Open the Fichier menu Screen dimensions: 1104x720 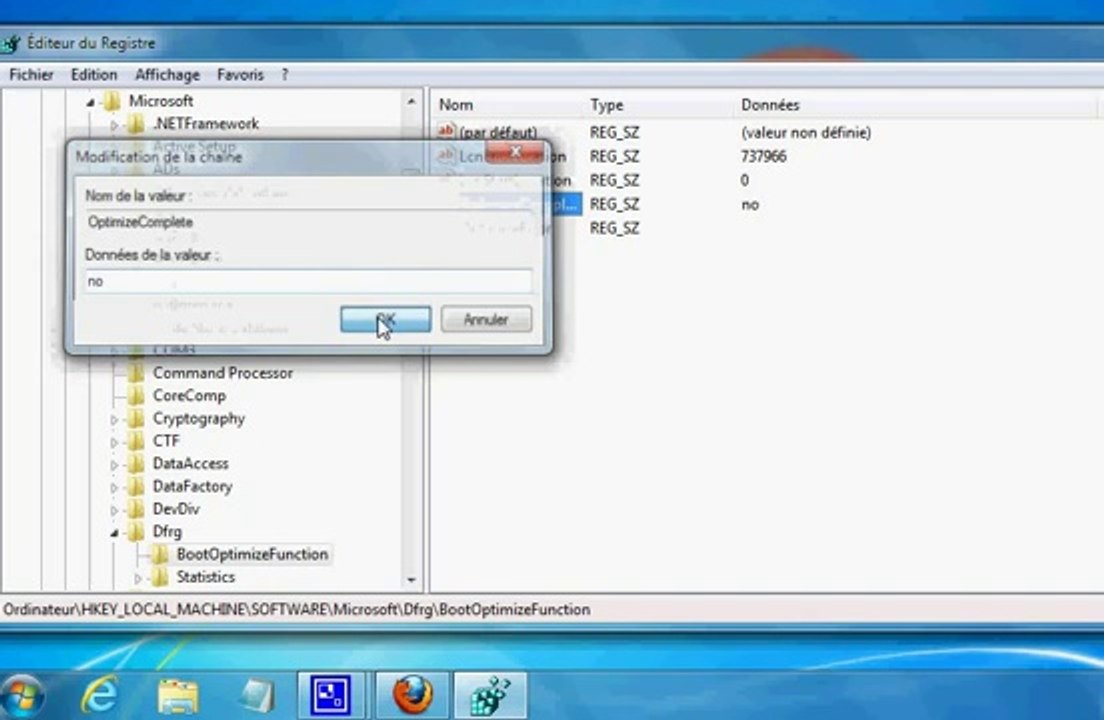31,75
